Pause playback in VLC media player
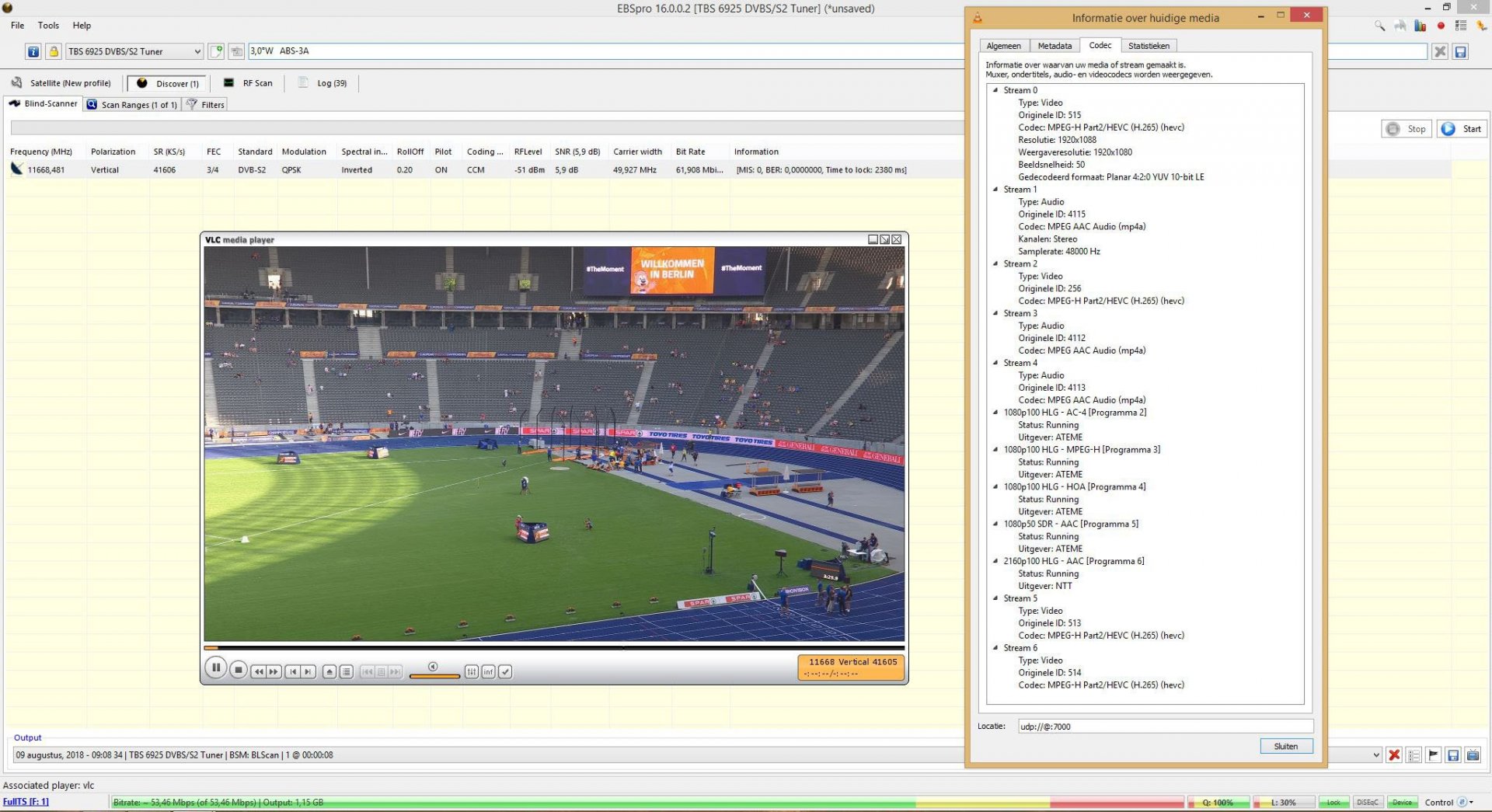Viewport: 1492px width, 812px height. click(x=216, y=668)
